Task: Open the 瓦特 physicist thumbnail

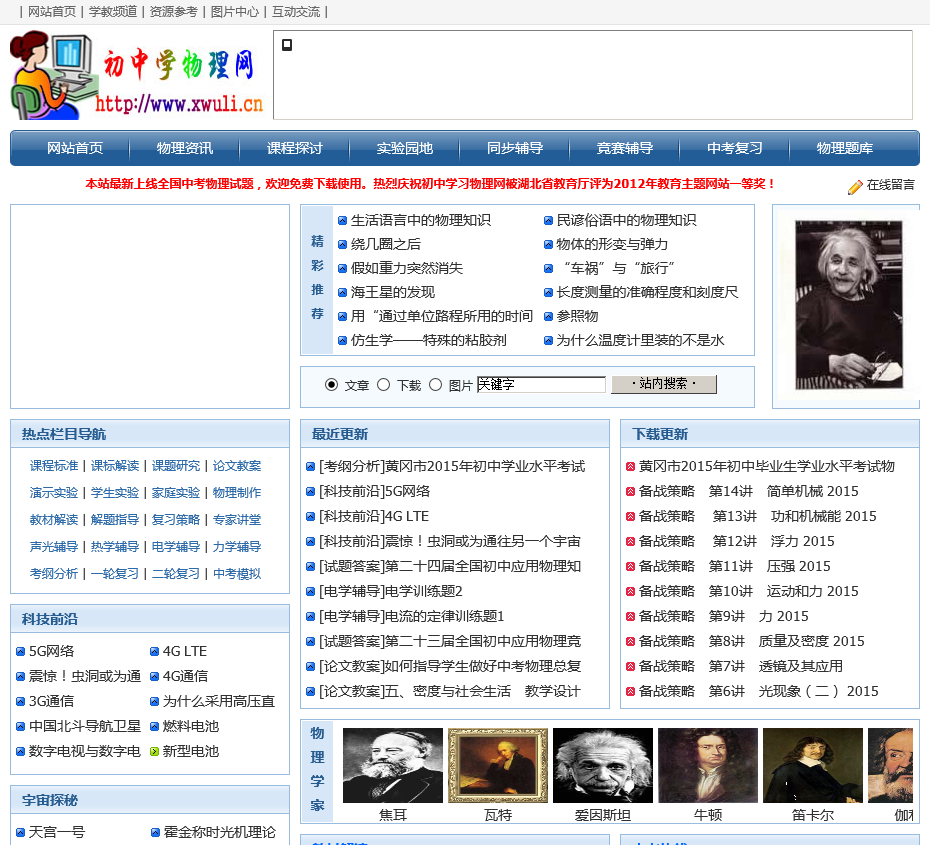Action: [498, 766]
